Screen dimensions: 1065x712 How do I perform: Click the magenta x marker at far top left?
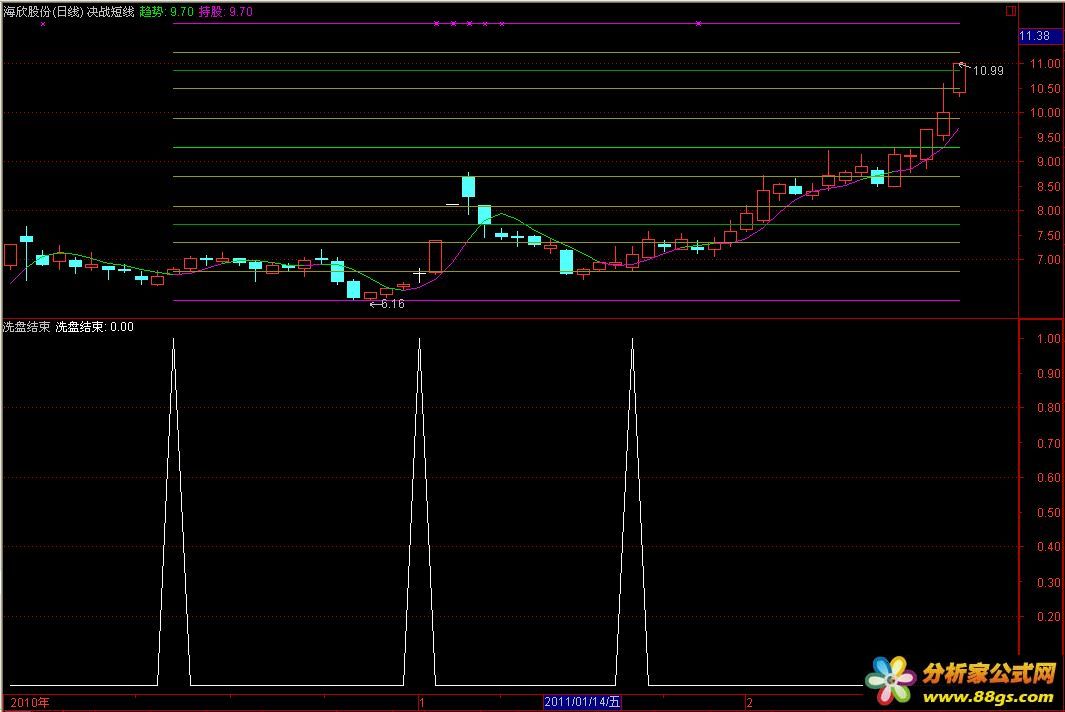click(43, 24)
